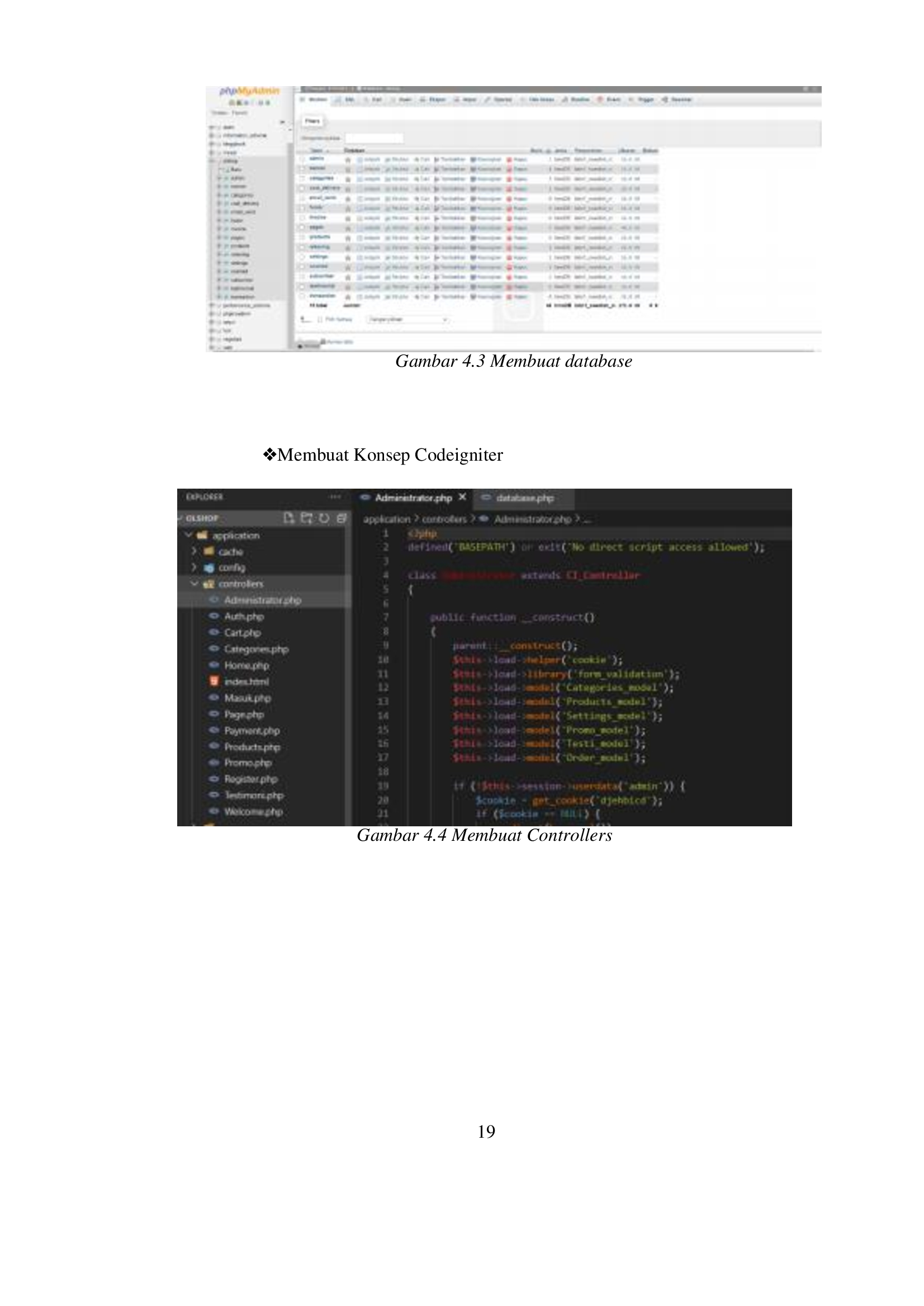The height and width of the screenshot is (1306, 924).
Task: Open explorer more actions ellipsis
Action: (x=335, y=497)
